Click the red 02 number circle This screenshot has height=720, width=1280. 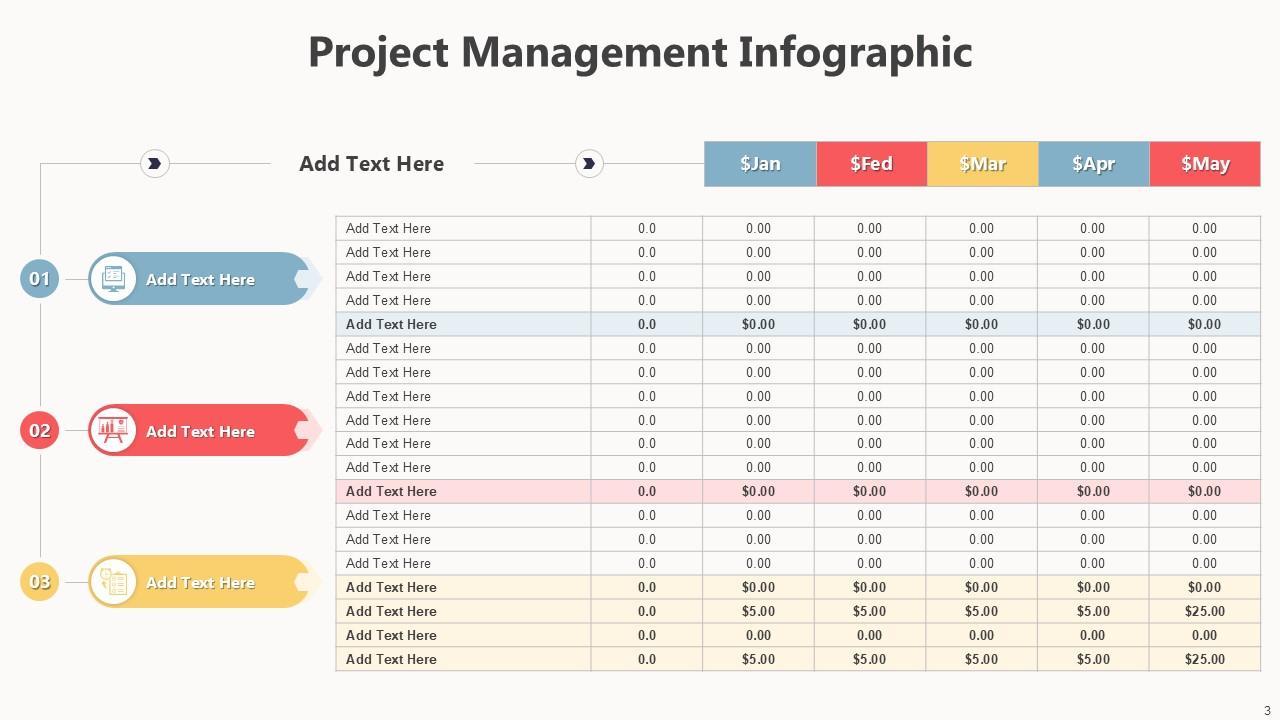coord(40,431)
